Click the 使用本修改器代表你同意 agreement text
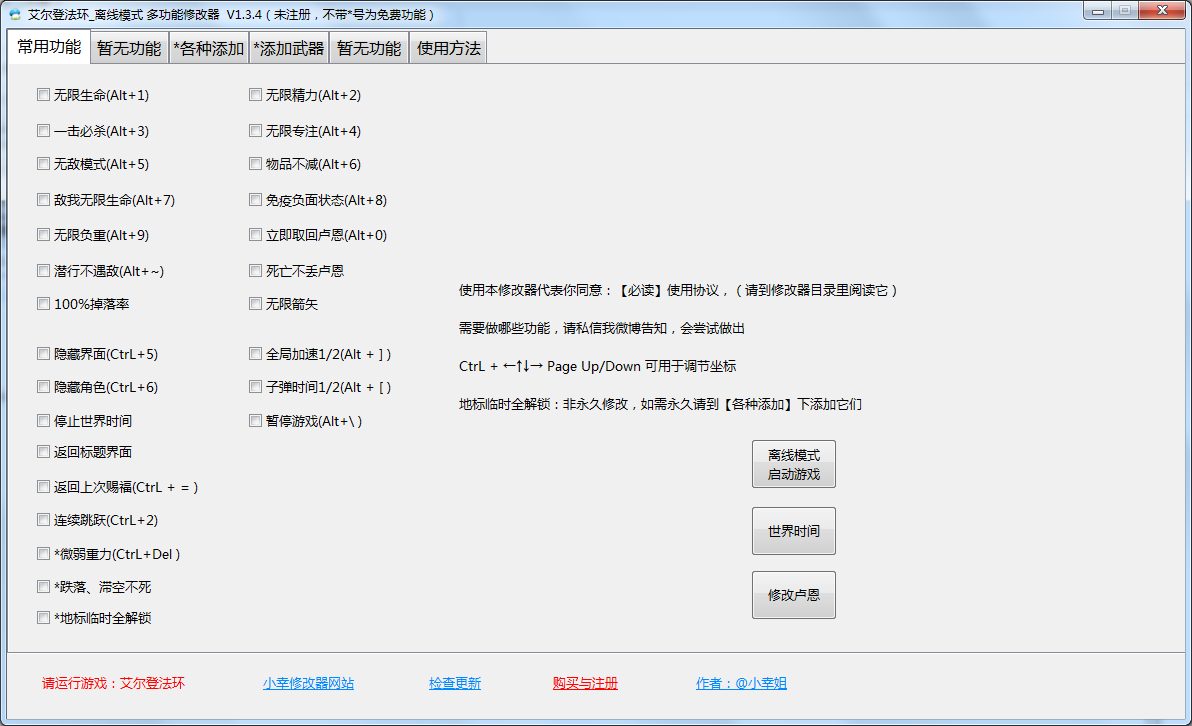This screenshot has height=726, width=1192. 678,290
